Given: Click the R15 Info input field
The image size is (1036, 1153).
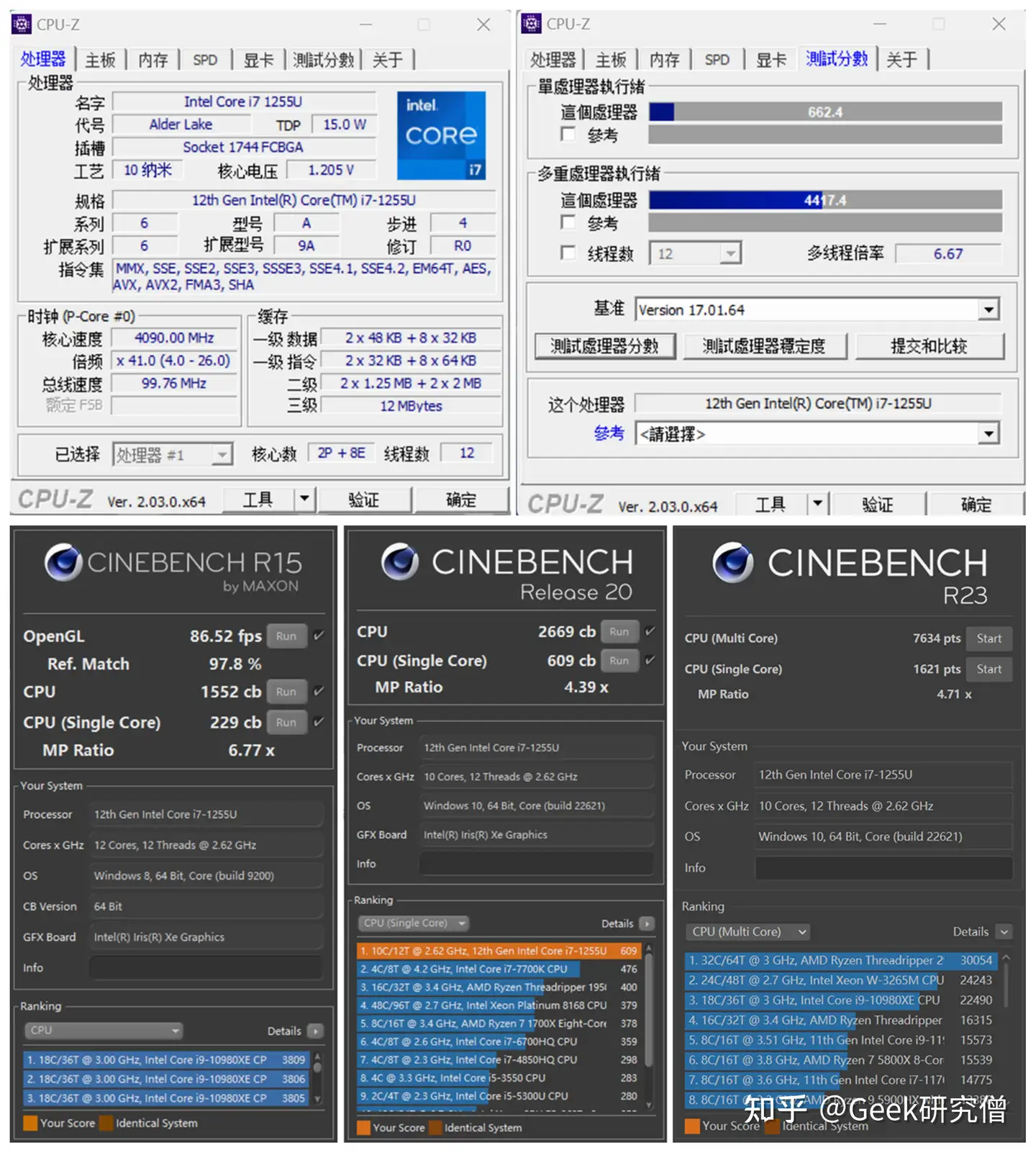Looking at the screenshot, I should [x=206, y=968].
